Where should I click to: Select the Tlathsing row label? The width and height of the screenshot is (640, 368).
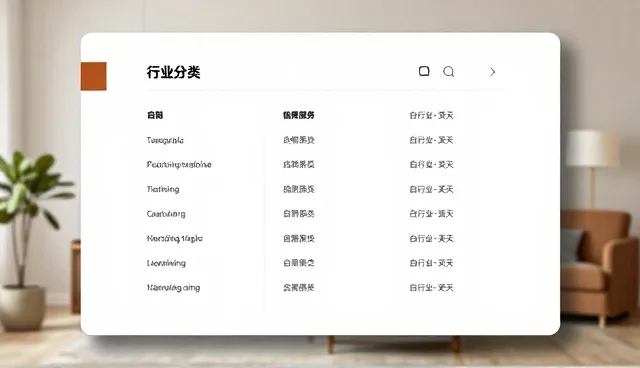163,189
